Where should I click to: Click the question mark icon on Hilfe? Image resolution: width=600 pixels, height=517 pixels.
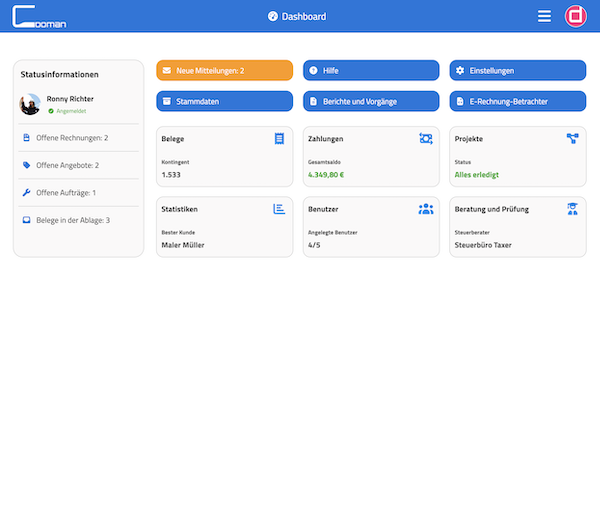(x=313, y=70)
